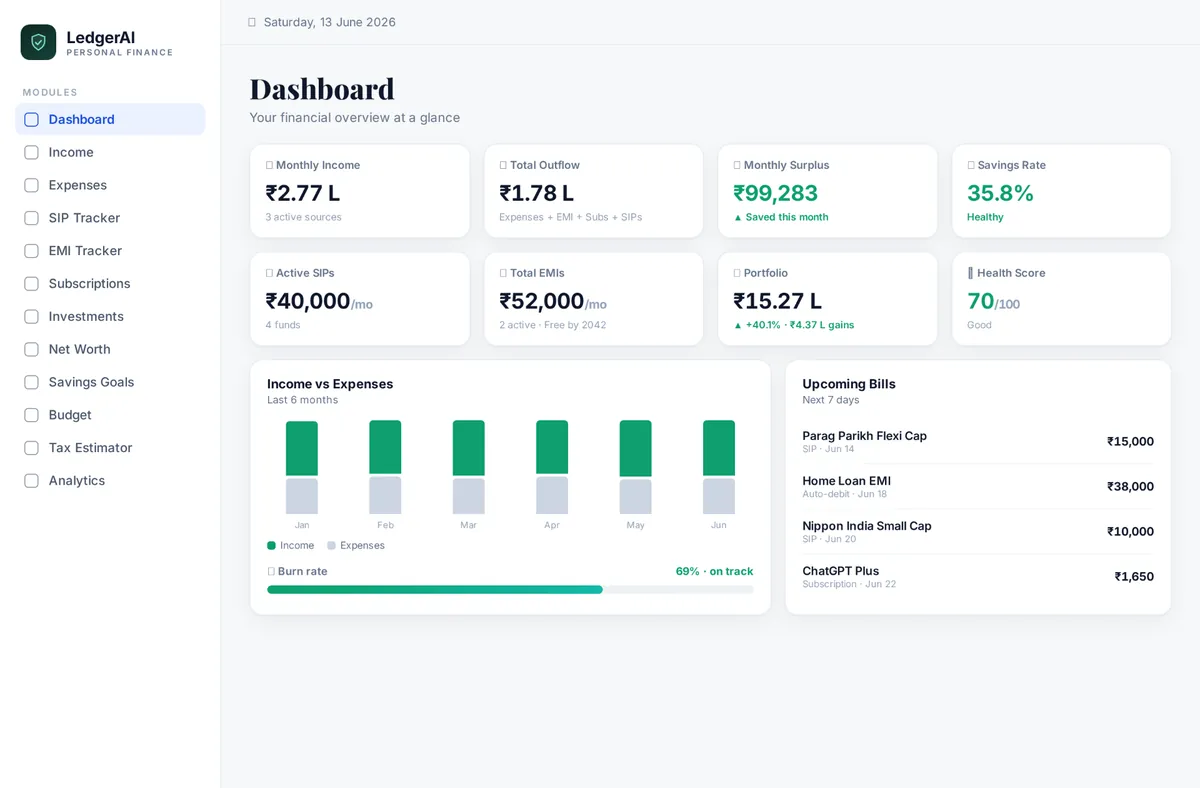Click the icon beside Investments
This screenshot has width=1200, height=788.
[31, 316]
